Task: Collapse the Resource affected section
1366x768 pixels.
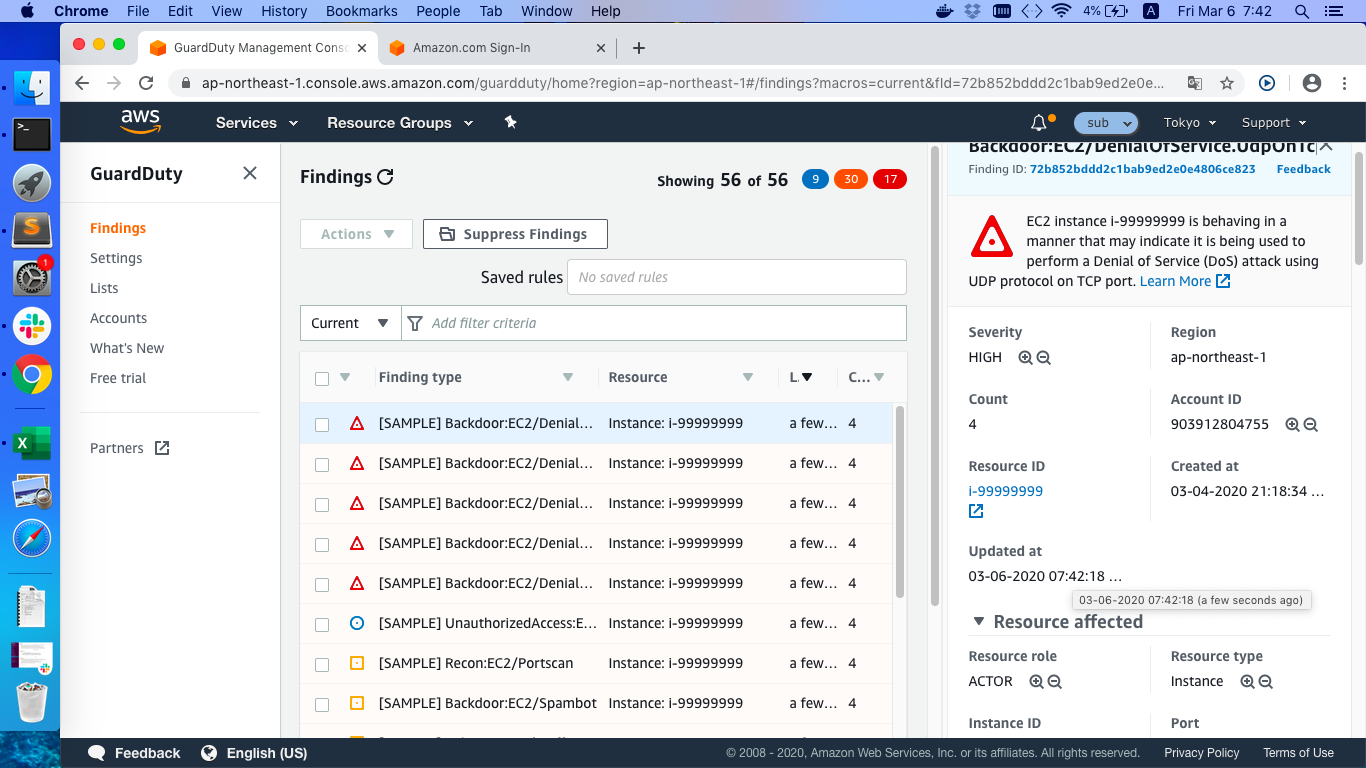Action: click(x=978, y=622)
